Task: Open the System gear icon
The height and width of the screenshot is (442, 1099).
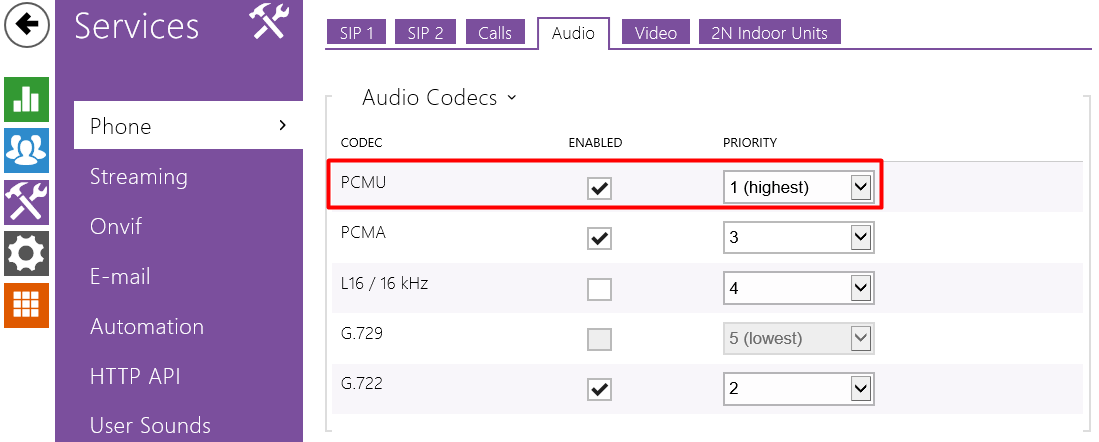Action: 27,253
